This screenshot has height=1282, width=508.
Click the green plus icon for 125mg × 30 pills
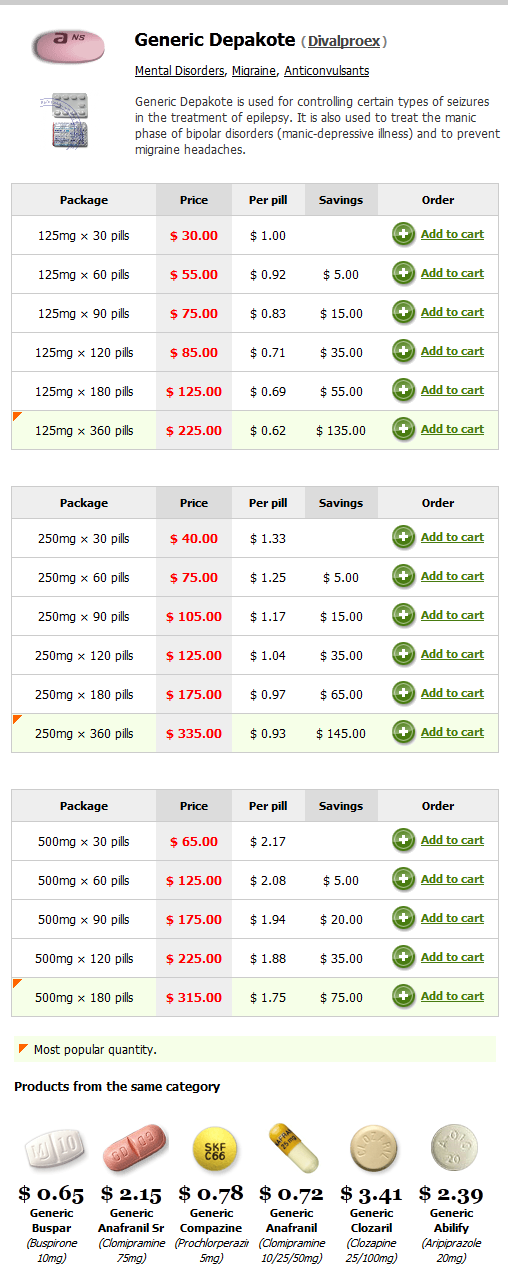[x=403, y=235]
